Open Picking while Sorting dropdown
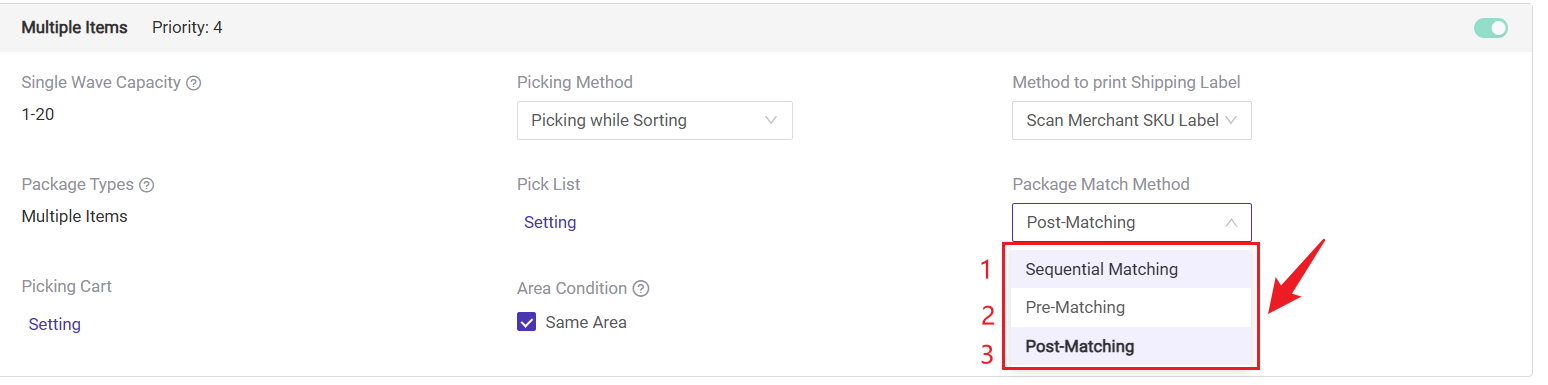Viewport: 1548px width, 385px height. (x=655, y=120)
